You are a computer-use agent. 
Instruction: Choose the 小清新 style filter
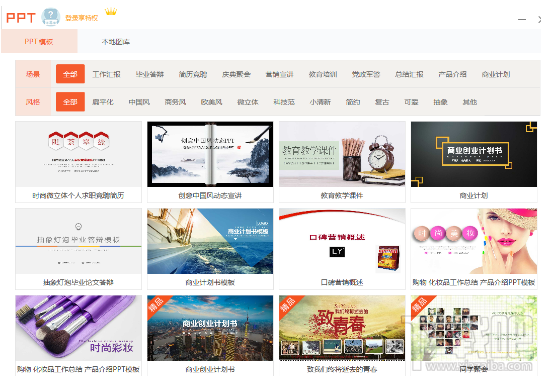point(320,102)
